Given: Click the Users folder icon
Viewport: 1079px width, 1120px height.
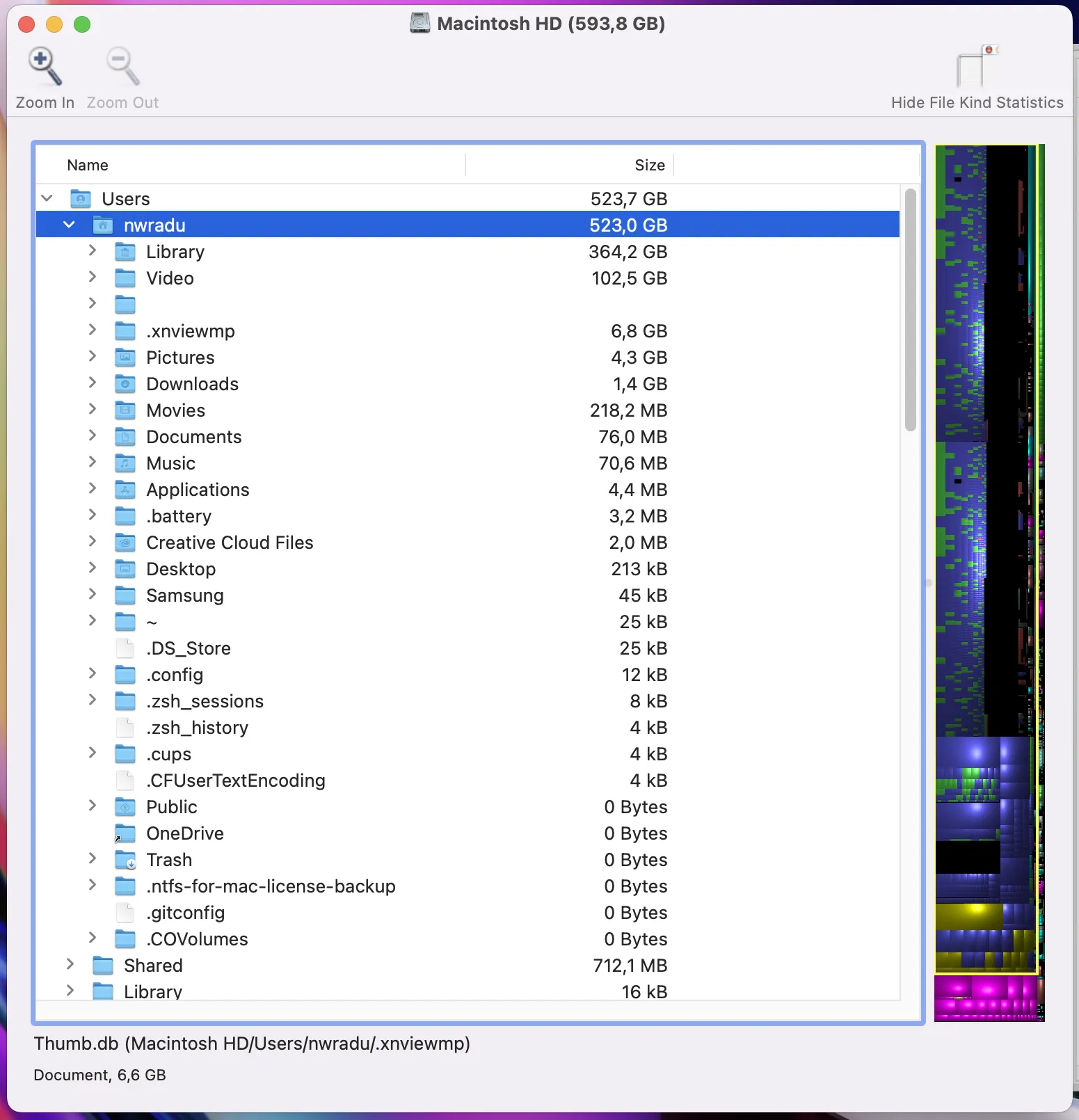Looking at the screenshot, I should [x=81, y=199].
